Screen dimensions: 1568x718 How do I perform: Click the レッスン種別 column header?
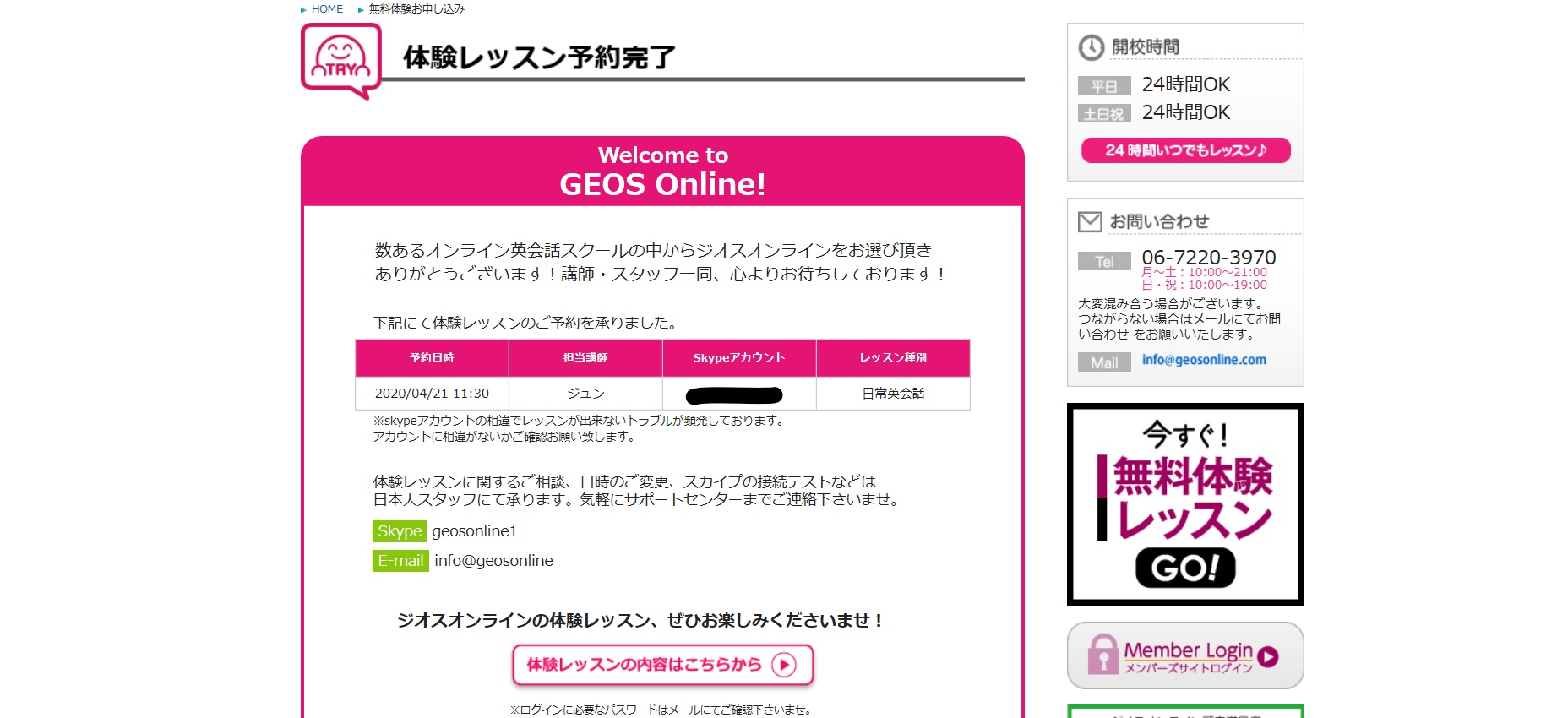[893, 358]
